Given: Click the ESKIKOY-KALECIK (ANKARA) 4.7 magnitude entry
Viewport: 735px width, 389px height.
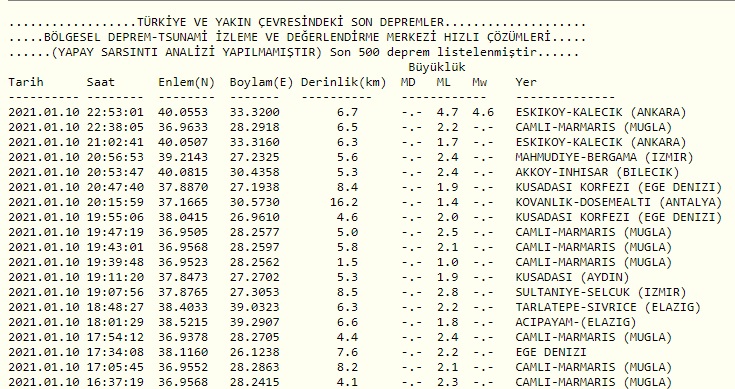Looking at the screenshot, I should tap(347, 112).
